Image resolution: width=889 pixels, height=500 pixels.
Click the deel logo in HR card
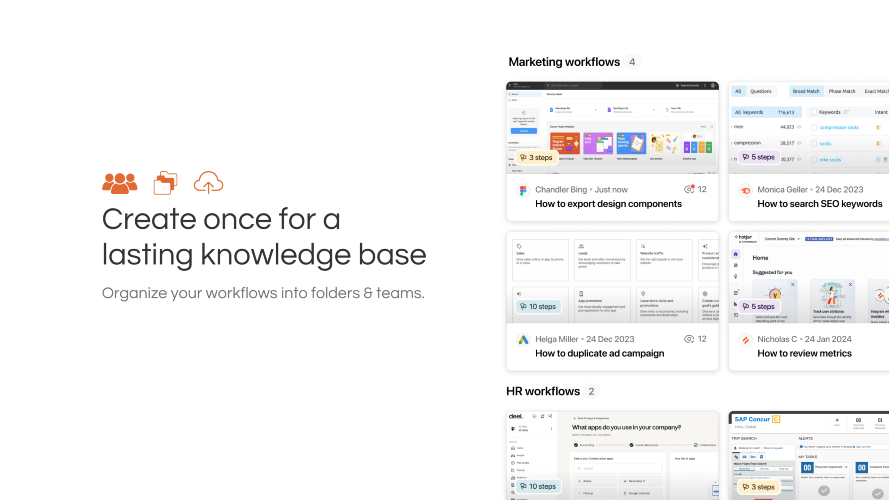pyautogui.click(x=515, y=416)
